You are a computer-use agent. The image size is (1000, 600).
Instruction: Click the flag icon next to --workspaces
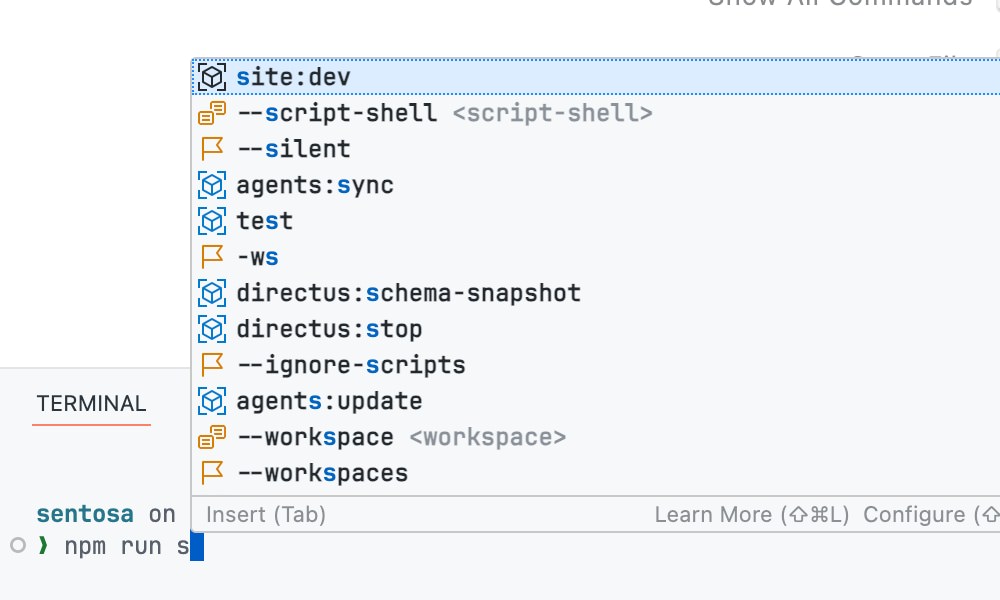(212, 472)
